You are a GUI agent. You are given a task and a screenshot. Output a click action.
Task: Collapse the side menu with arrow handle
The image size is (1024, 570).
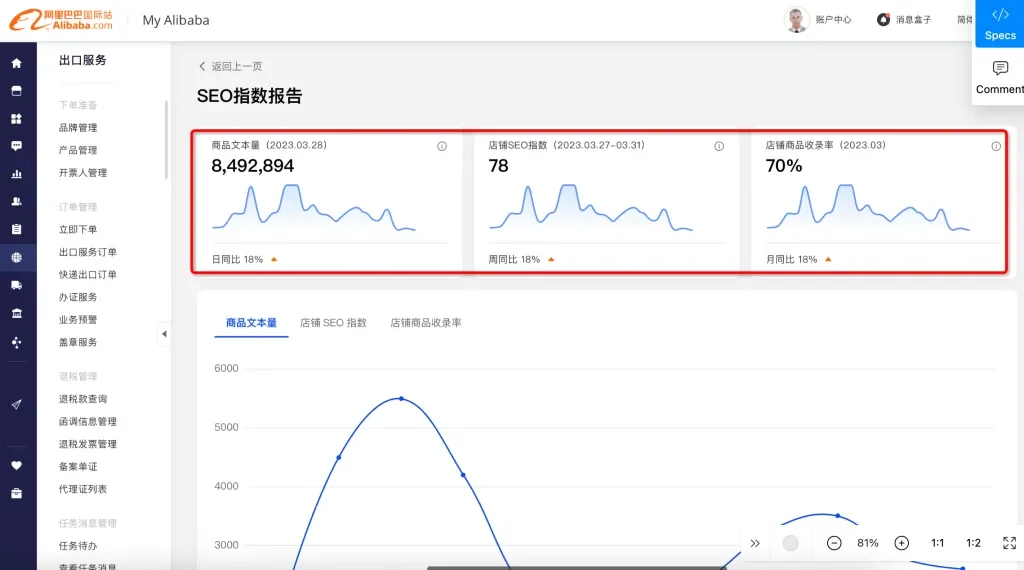coord(164,334)
